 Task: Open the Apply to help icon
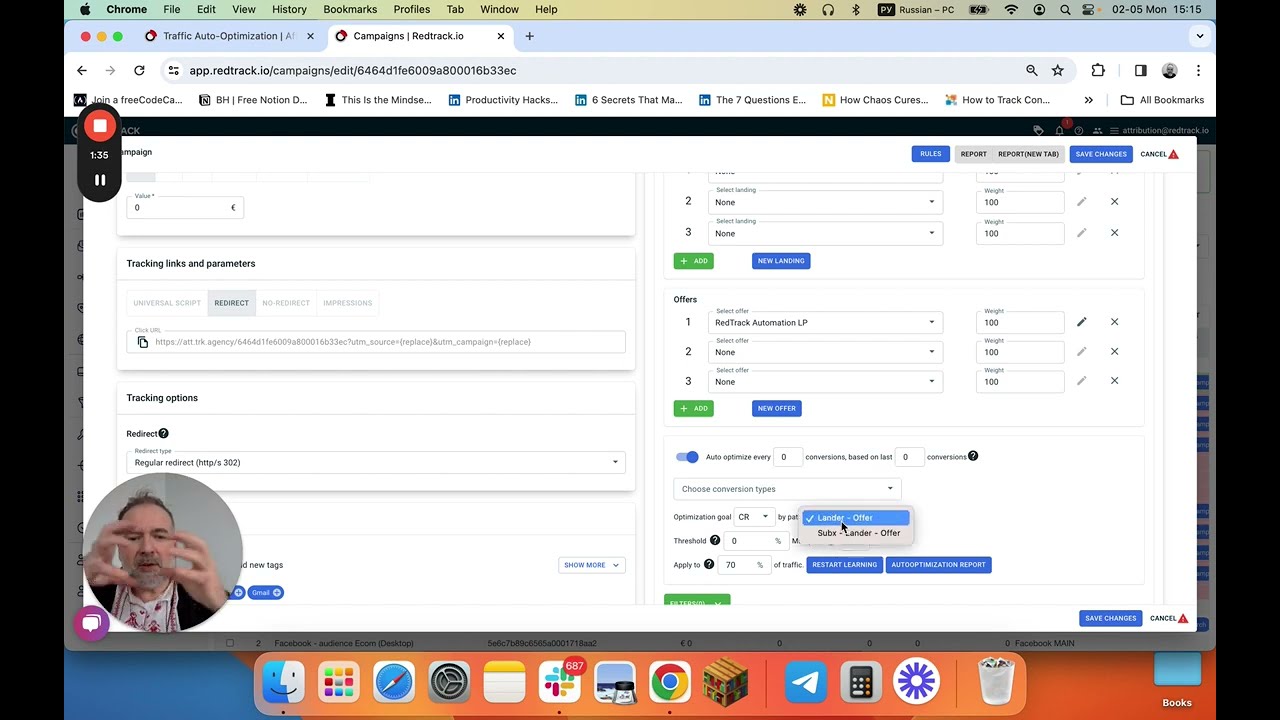coord(709,564)
